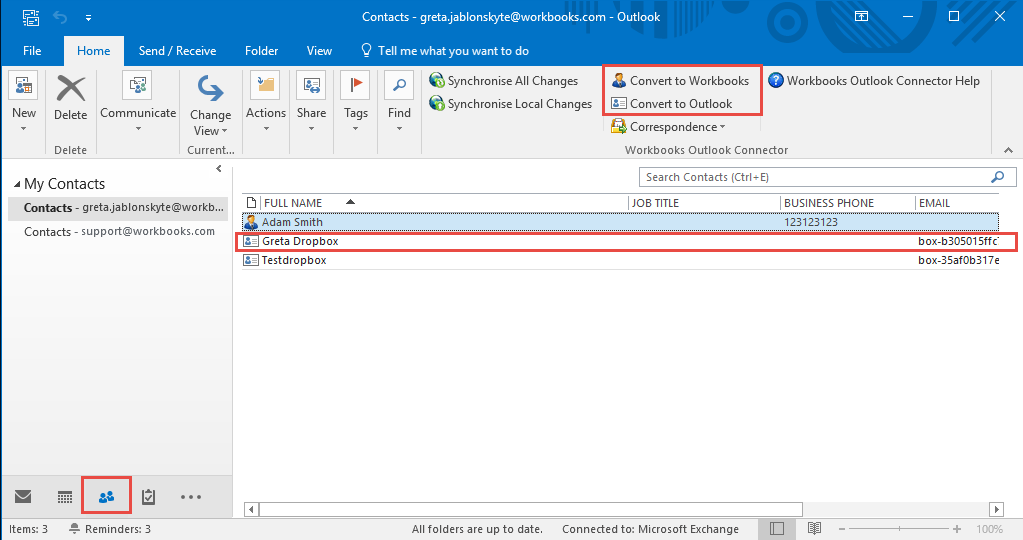
Task: Click the zoom slider in status bar
Action: 899,529
